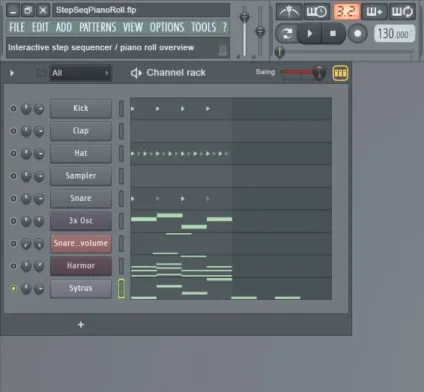Mute the Hat channel
Viewport: 424px width, 392px height.
tap(13, 153)
